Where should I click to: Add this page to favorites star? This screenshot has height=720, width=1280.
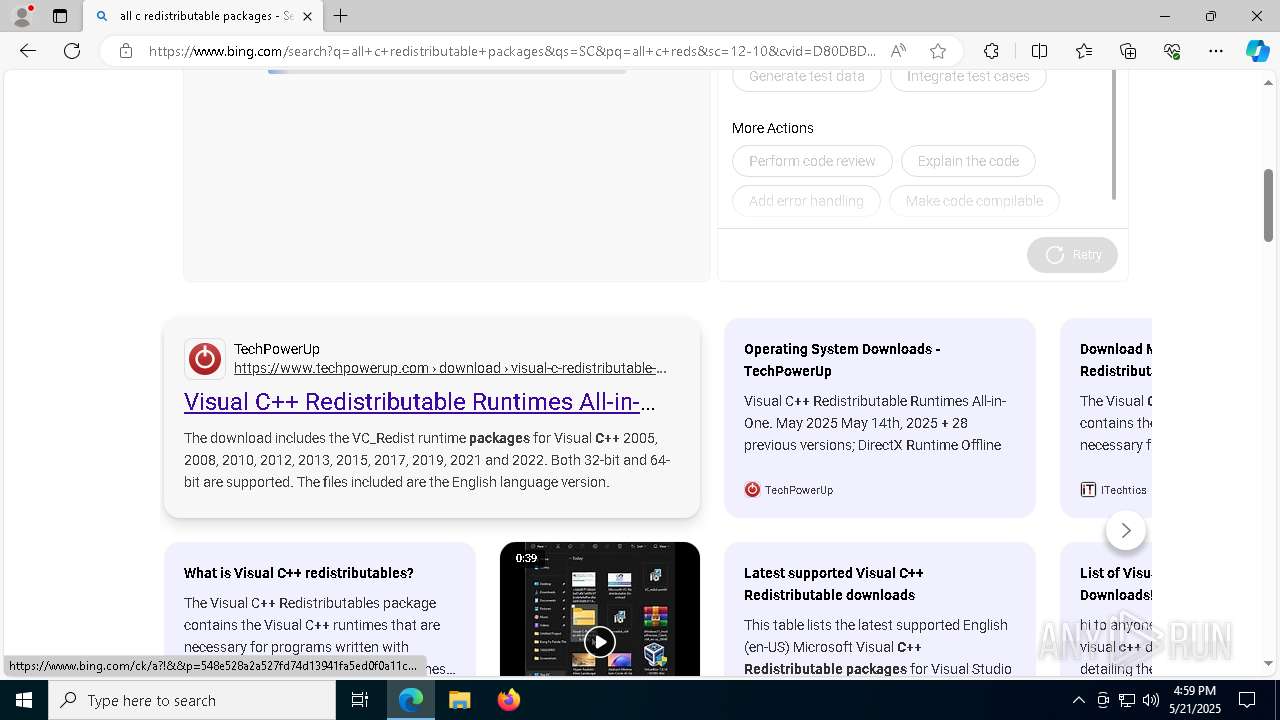[937, 51]
